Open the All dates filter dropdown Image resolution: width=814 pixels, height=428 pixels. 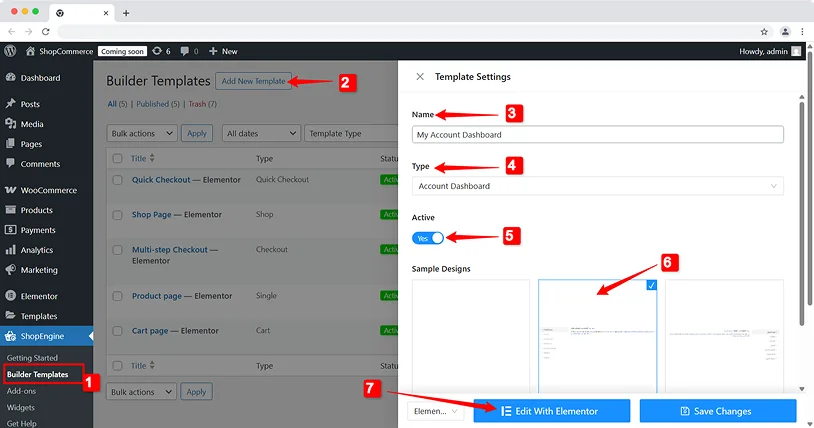tap(261, 133)
